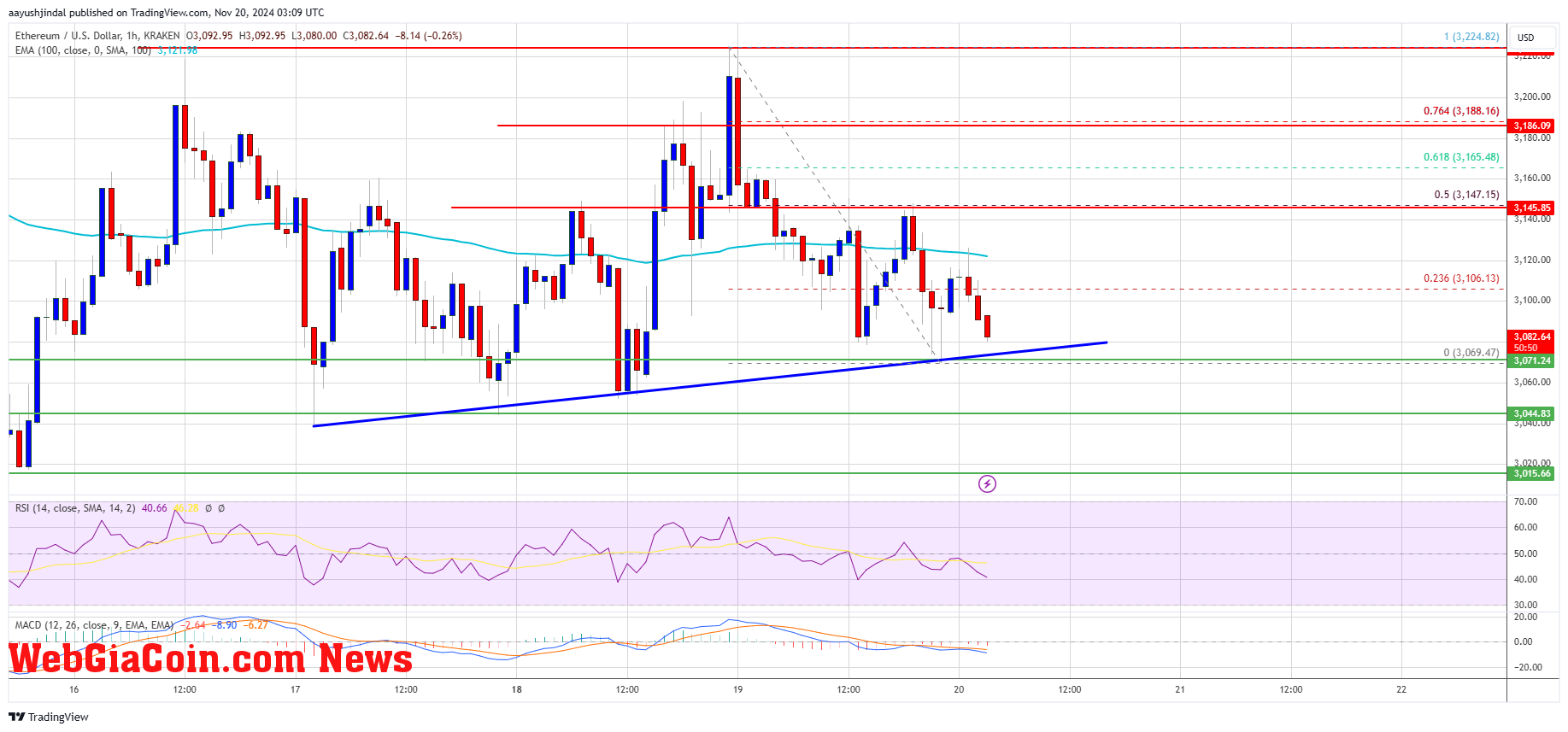
Task: Click the 3,100.00 price axis label
Action: [1532, 300]
